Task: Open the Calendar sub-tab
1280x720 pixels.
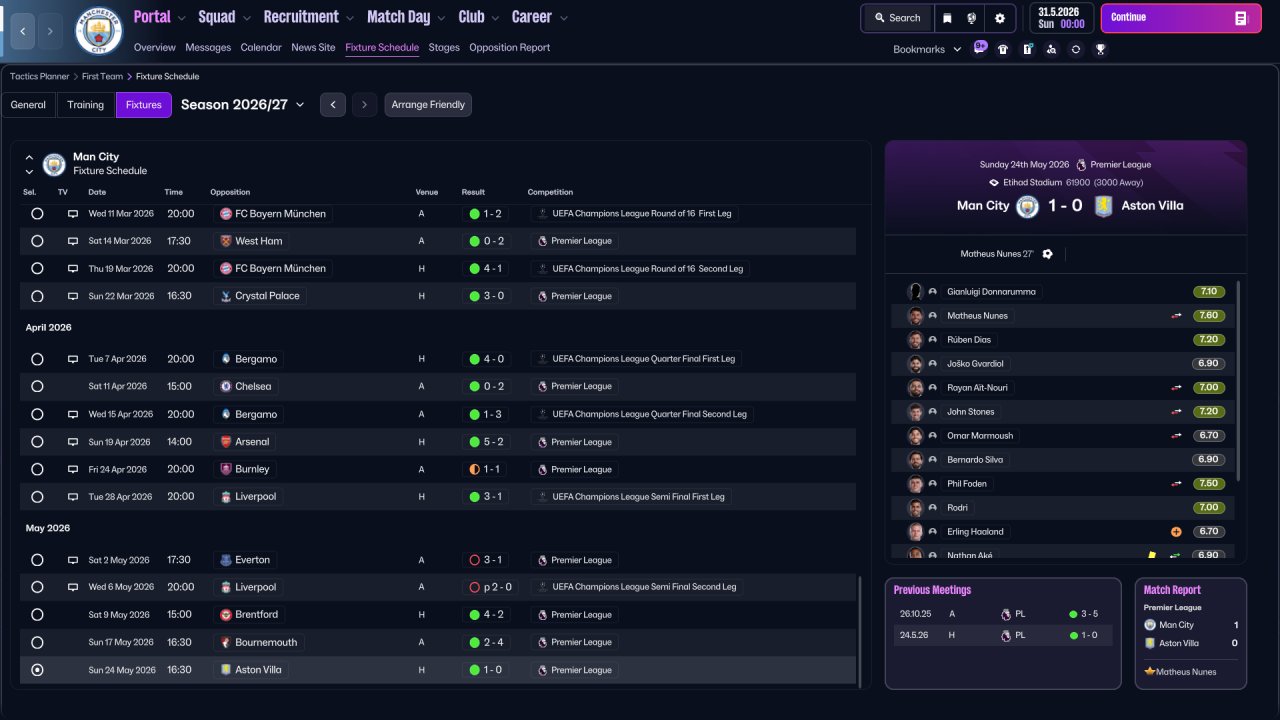Action: pyautogui.click(x=261, y=47)
